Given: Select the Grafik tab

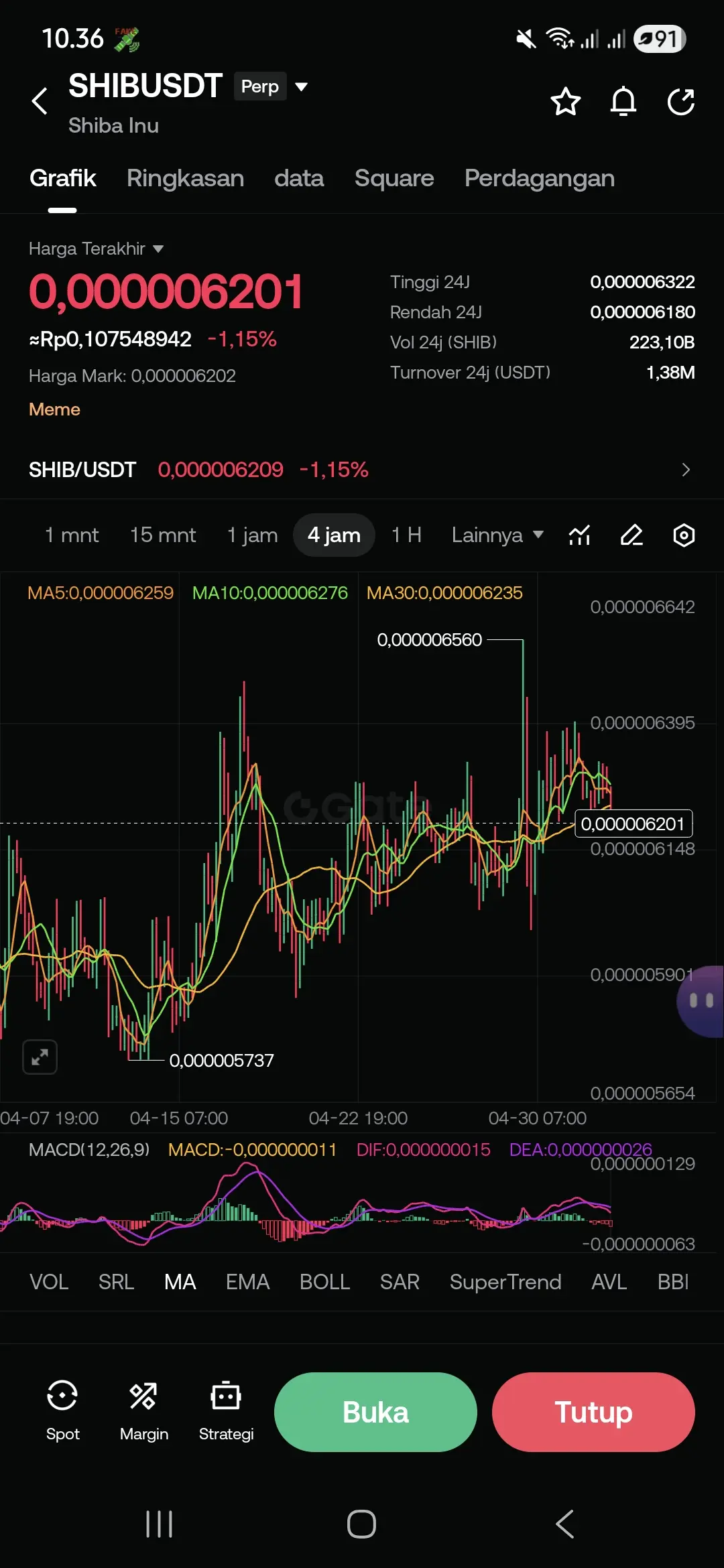Looking at the screenshot, I should (62, 178).
